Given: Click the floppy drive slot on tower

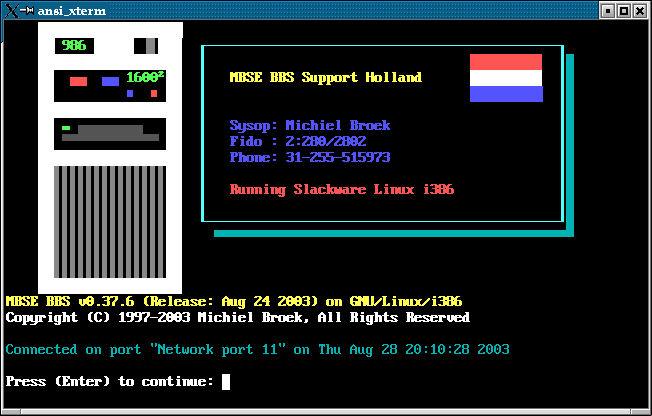Looking at the screenshot, I should (110, 133).
